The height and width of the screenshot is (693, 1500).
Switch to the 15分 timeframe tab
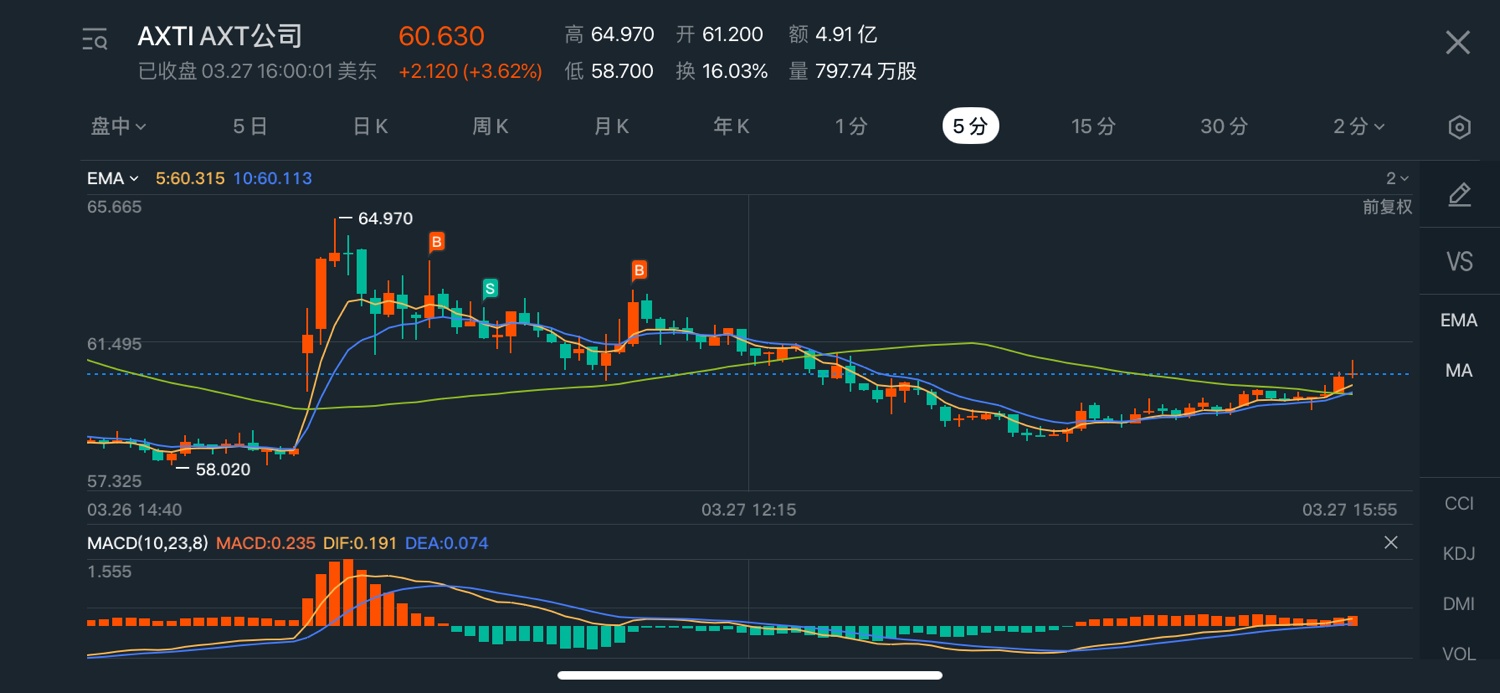tap(1093, 126)
